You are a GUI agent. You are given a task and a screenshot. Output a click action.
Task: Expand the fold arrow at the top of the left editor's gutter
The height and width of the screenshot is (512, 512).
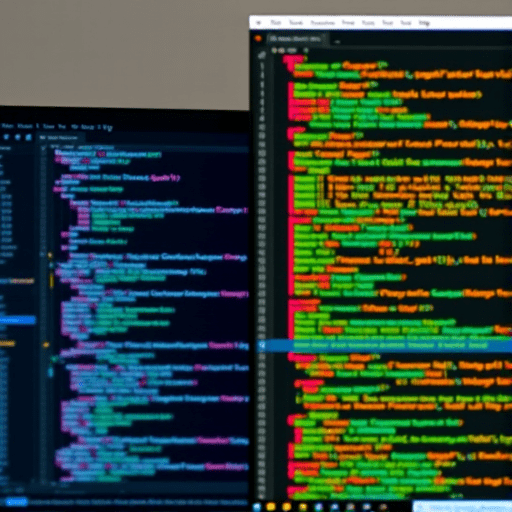(44, 148)
